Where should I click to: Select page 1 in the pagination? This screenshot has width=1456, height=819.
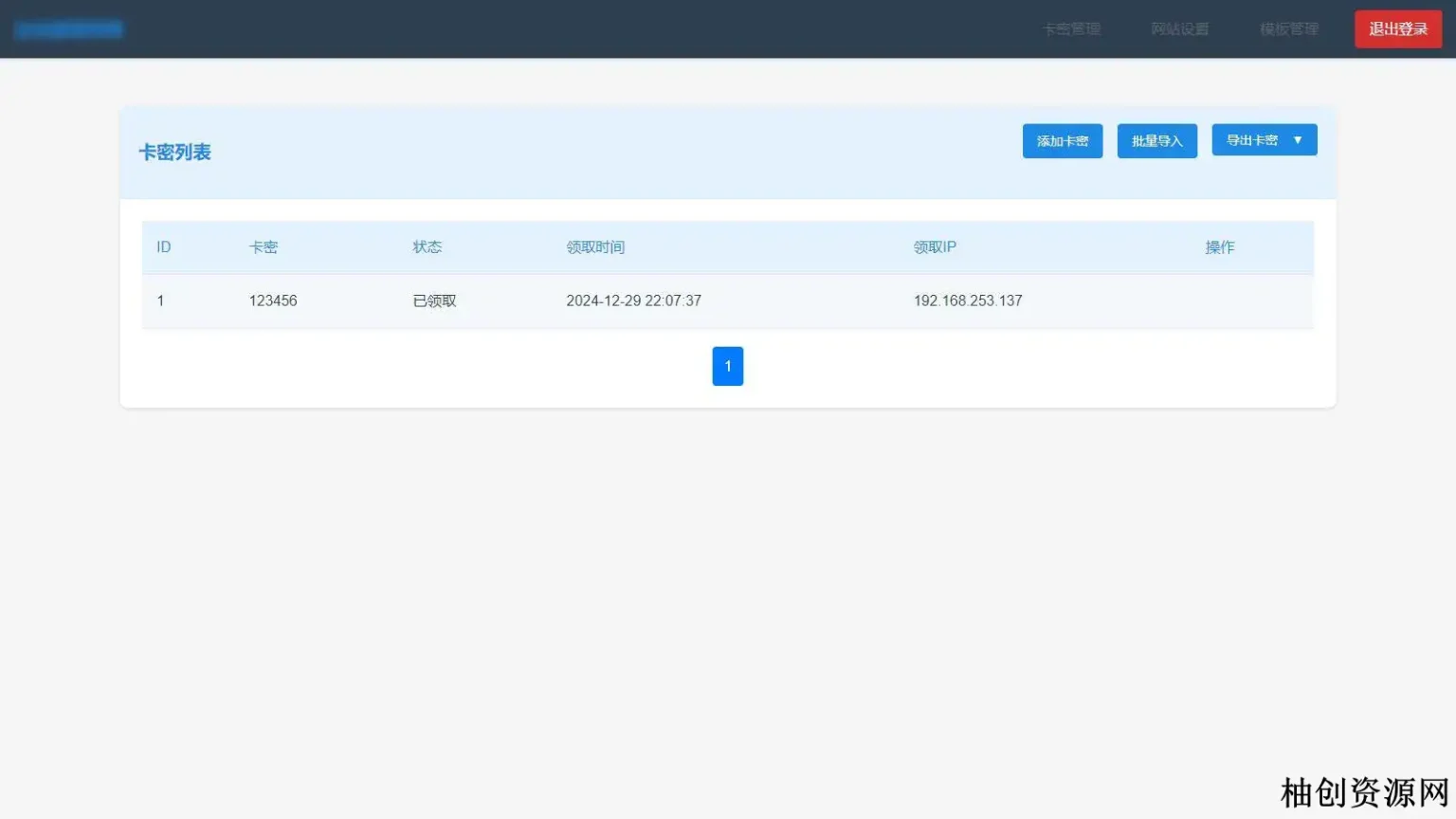tap(727, 366)
